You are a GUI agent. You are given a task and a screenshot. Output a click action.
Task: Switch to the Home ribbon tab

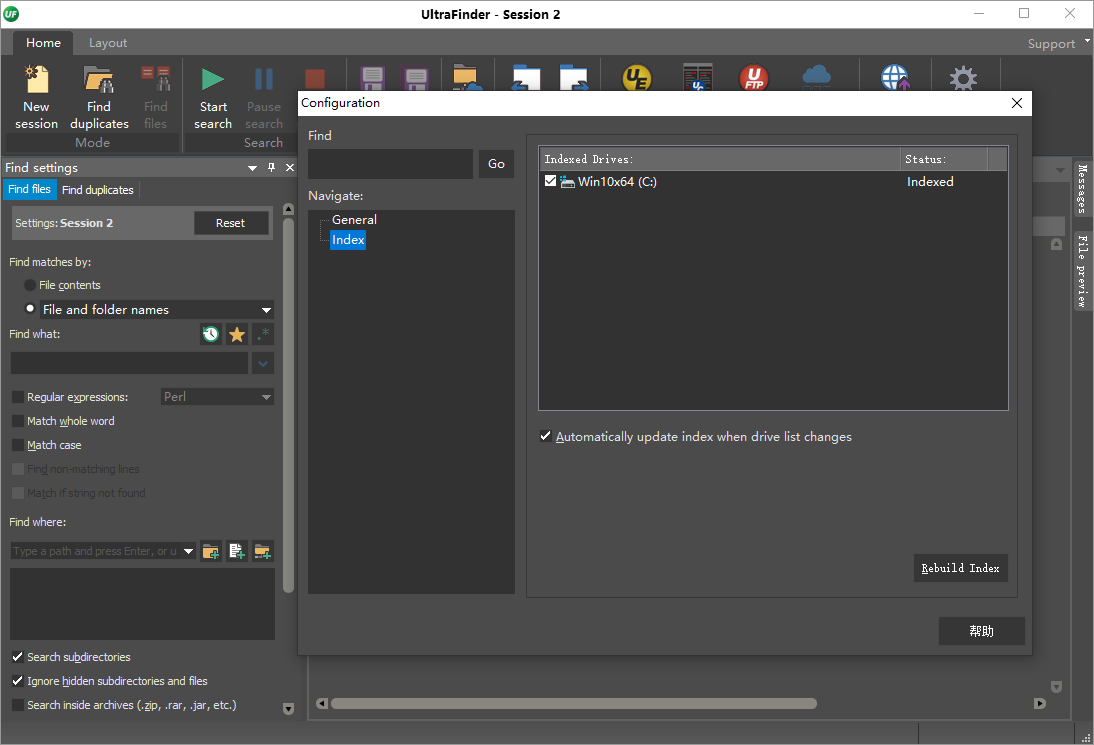coord(43,43)
